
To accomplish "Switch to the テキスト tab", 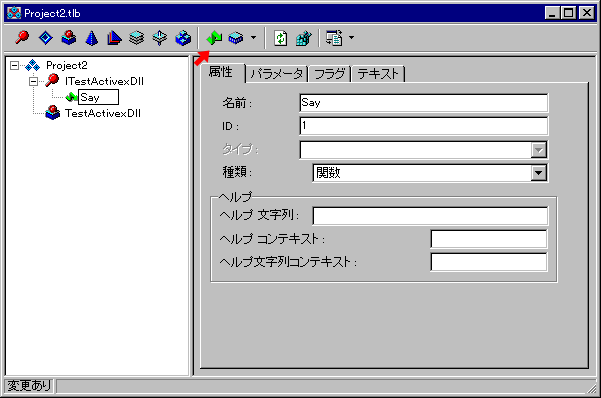I will coord(378,74).
